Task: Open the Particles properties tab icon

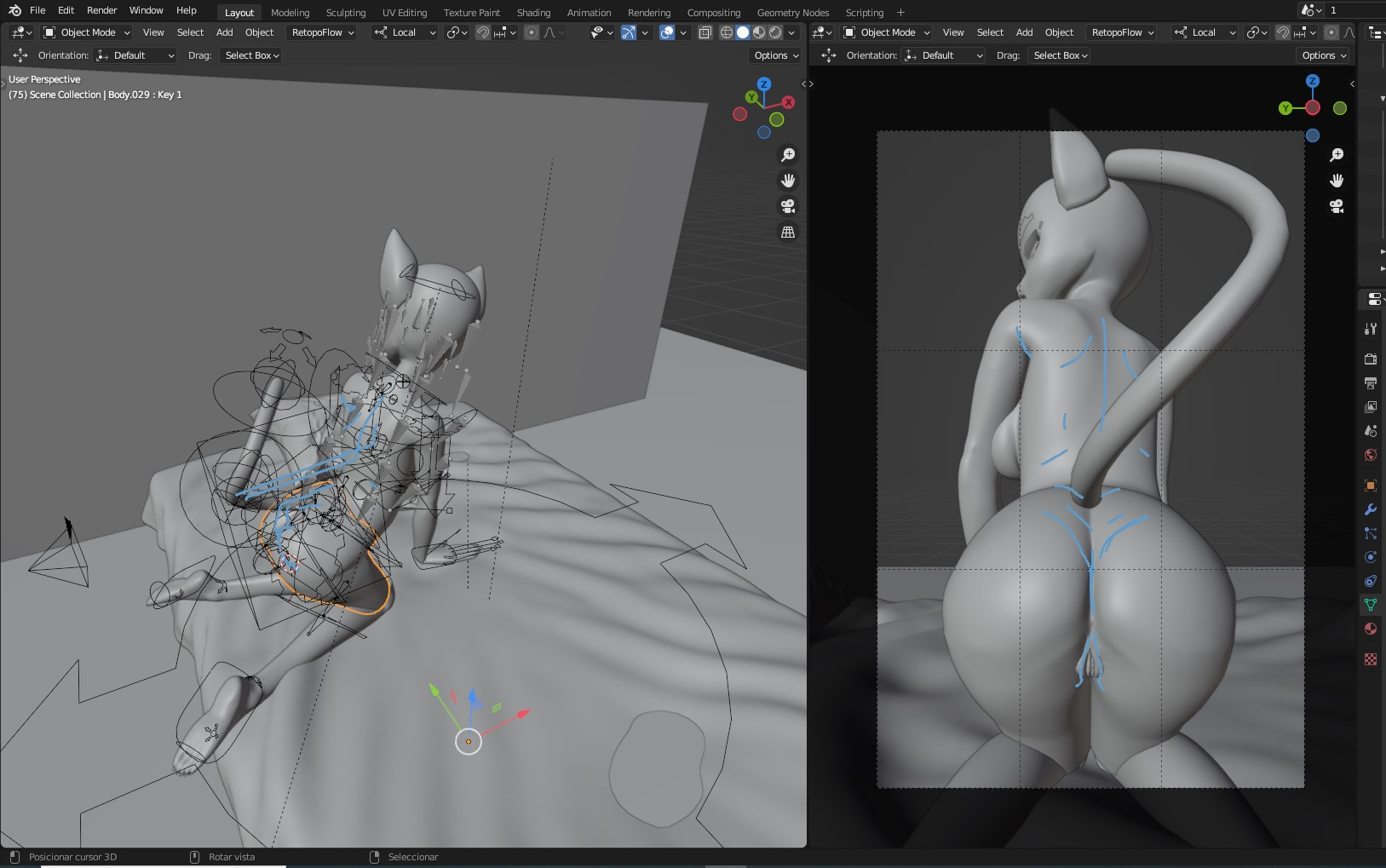Action: tap(1371, 533)
